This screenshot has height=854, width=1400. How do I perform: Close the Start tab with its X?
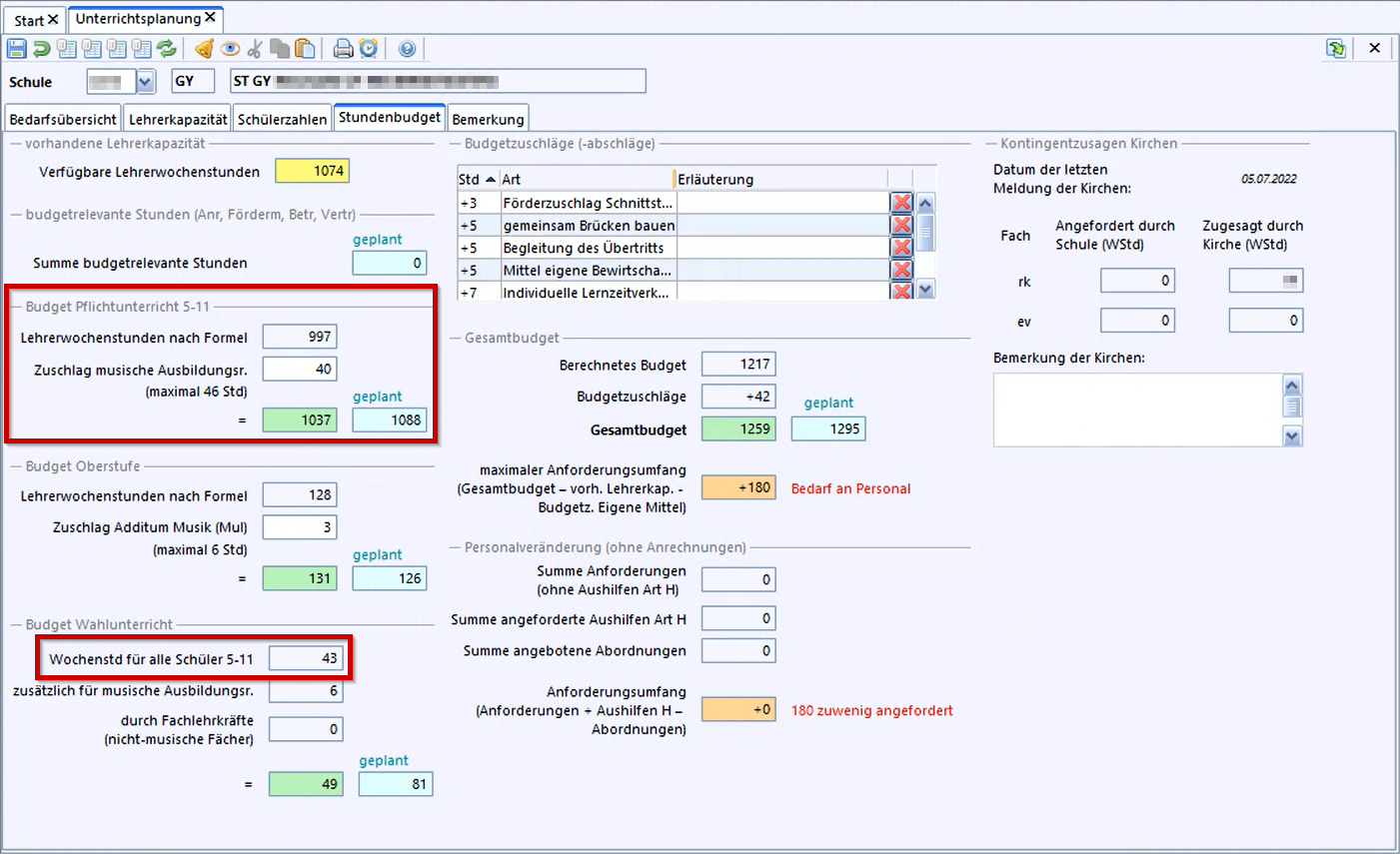pyautogui.click(x=53, y=20)
